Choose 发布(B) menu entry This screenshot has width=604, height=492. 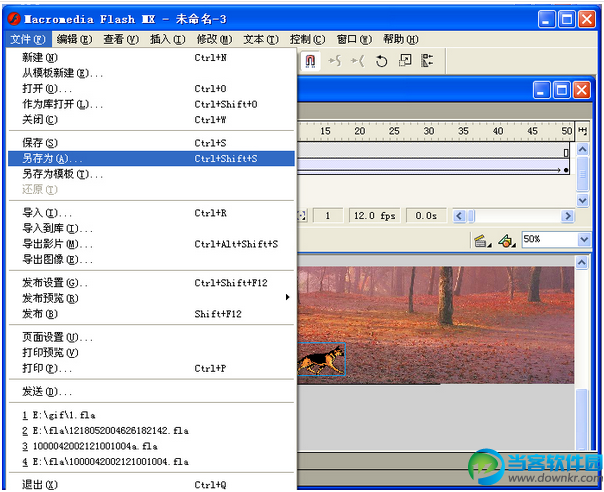tap(151, 314)
